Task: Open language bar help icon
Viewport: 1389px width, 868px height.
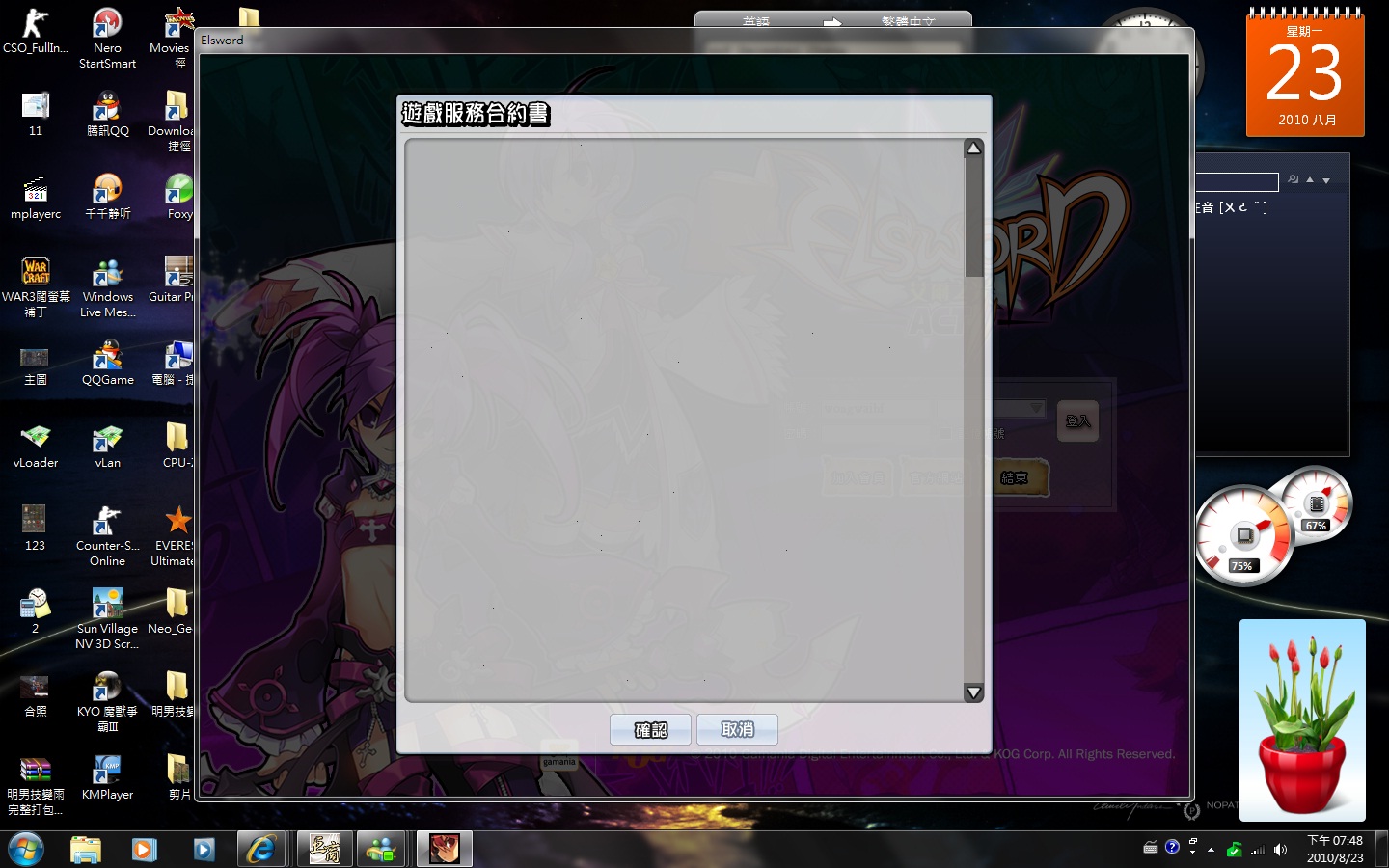Action: coord(1172,847)
